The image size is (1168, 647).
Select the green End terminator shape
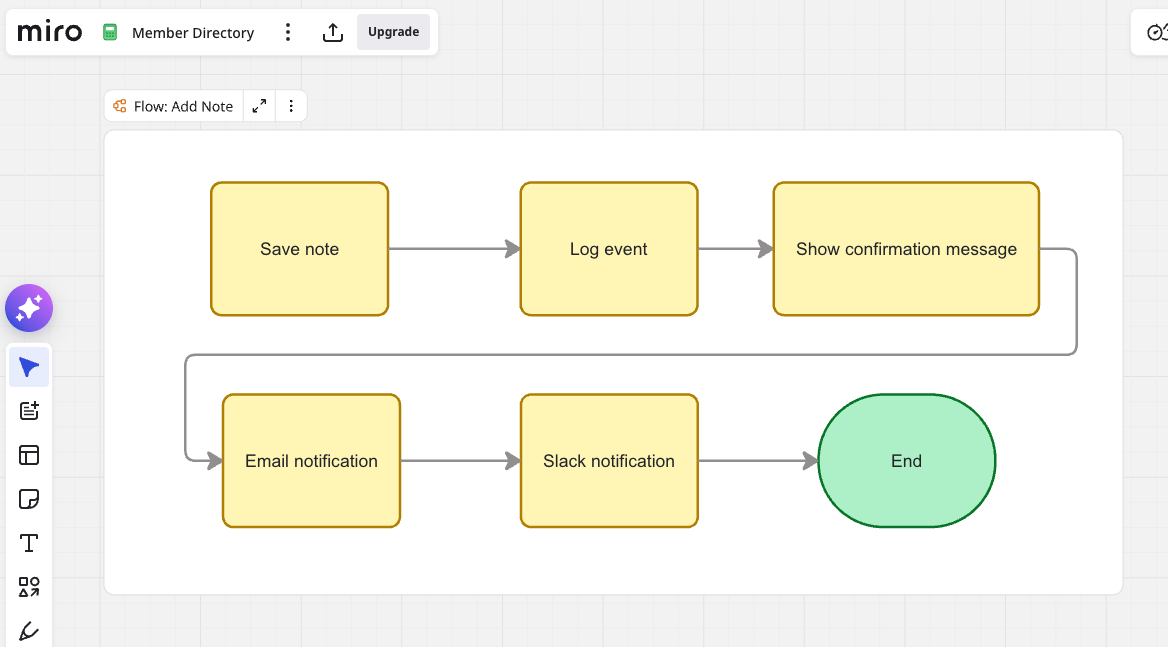click(x=907, y=461)
